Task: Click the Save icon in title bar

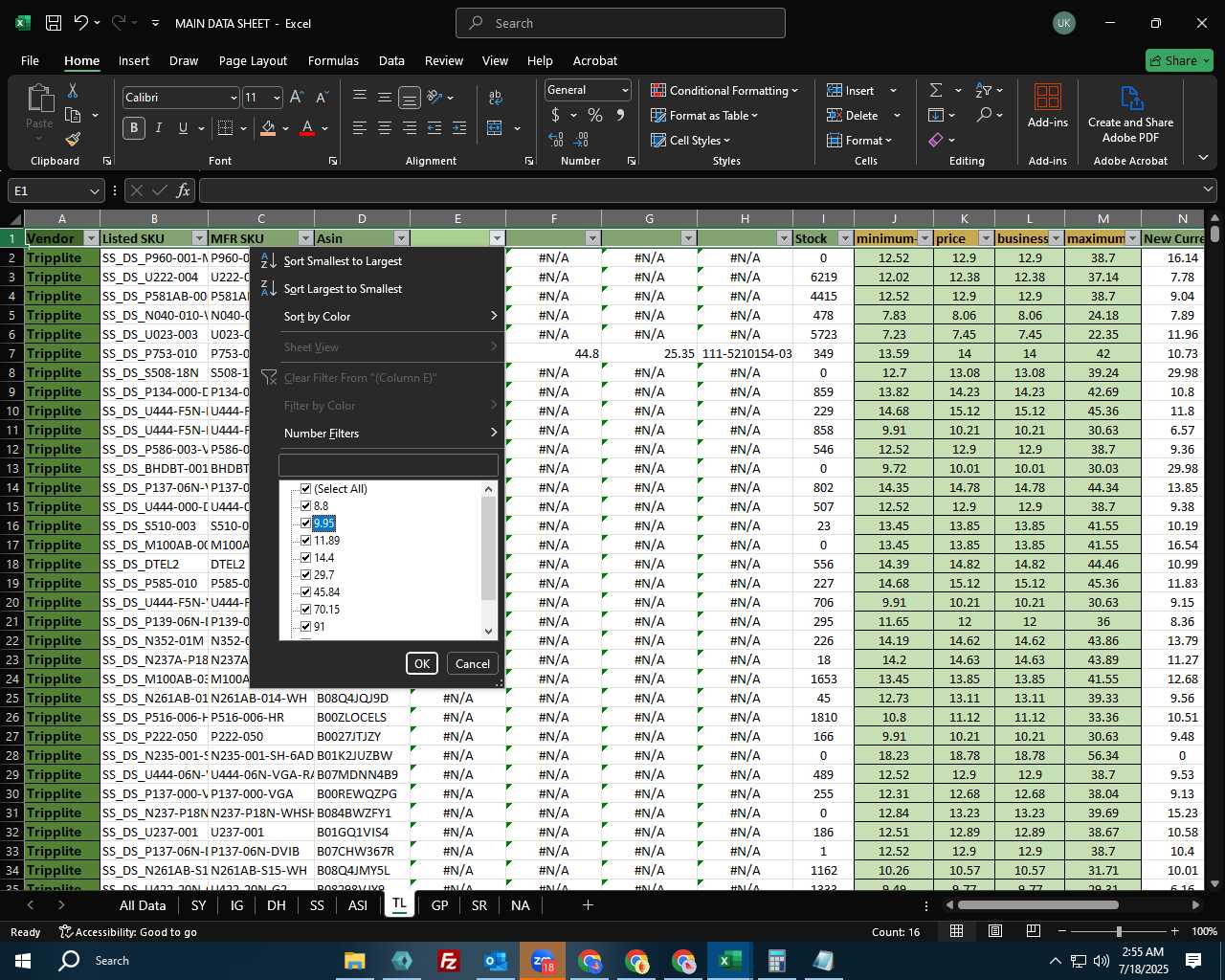Action: (54, 23)
